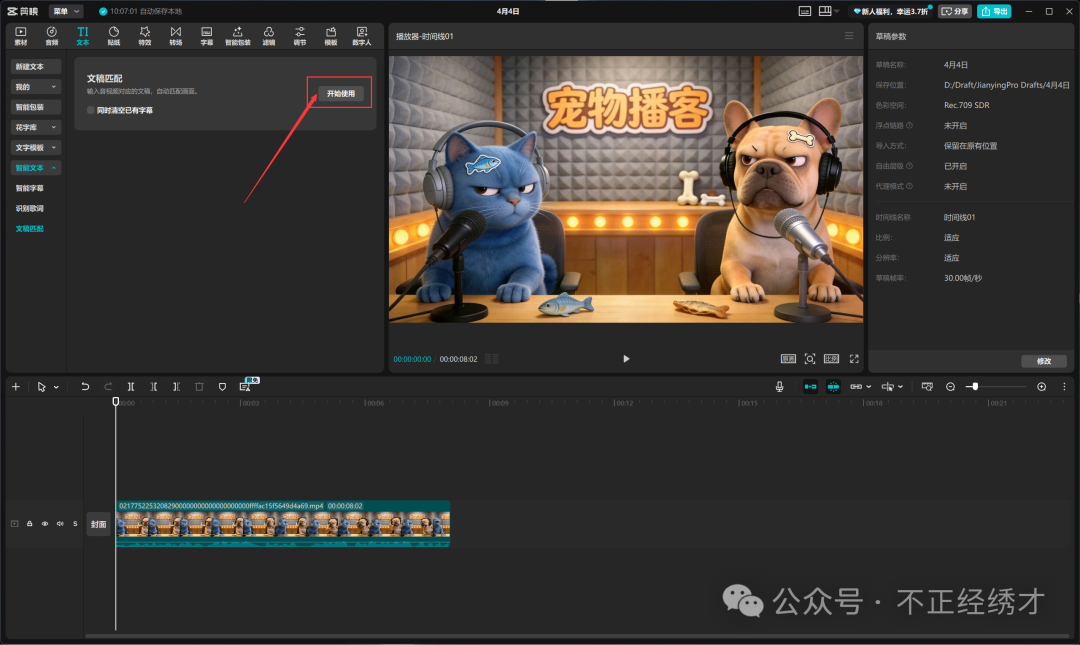Switch to the 音频 audio tab
1080x645 pixels.
(x=51, y=36)
